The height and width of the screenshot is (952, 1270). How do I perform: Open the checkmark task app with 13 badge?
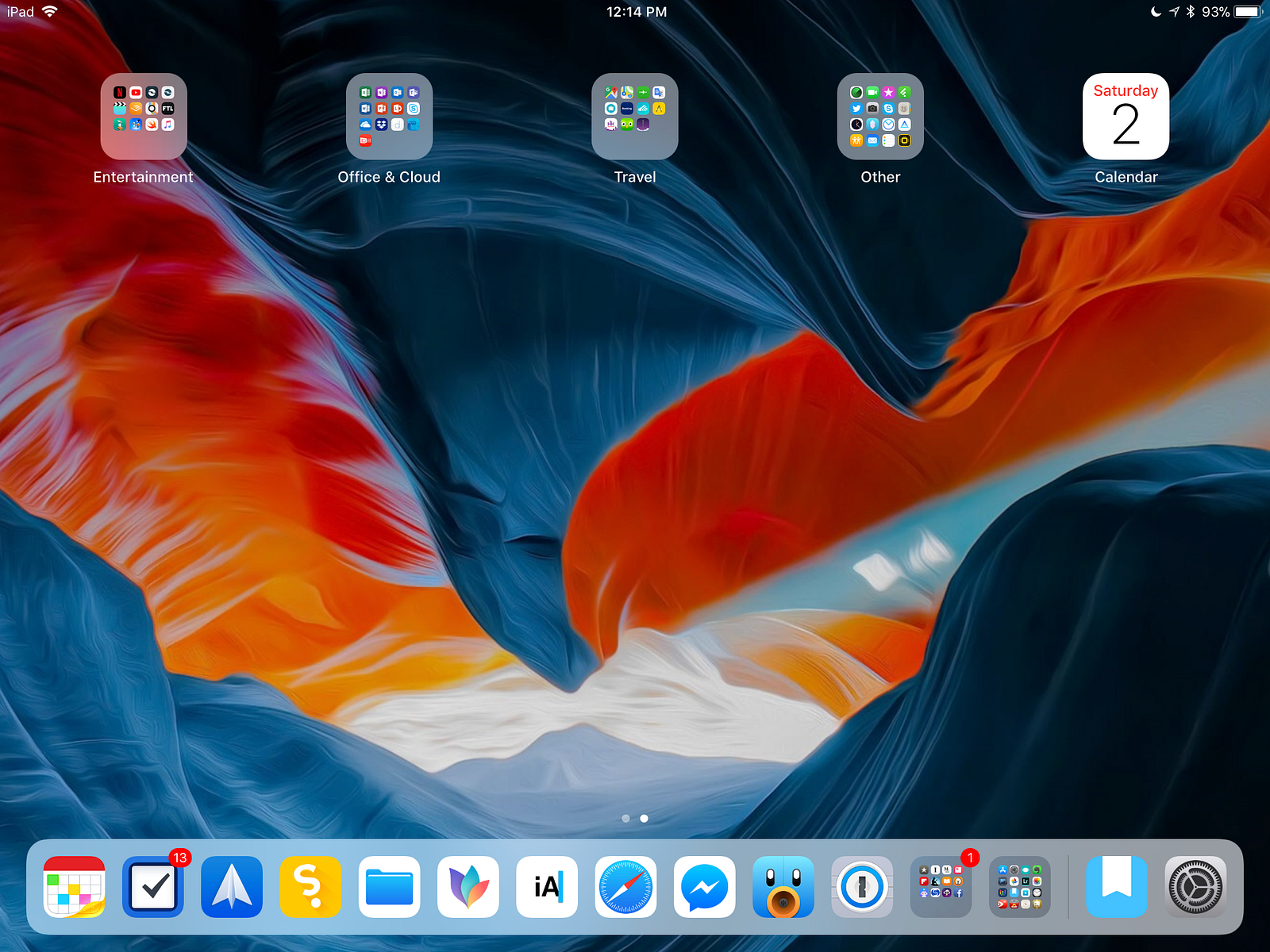click(153, 887)
